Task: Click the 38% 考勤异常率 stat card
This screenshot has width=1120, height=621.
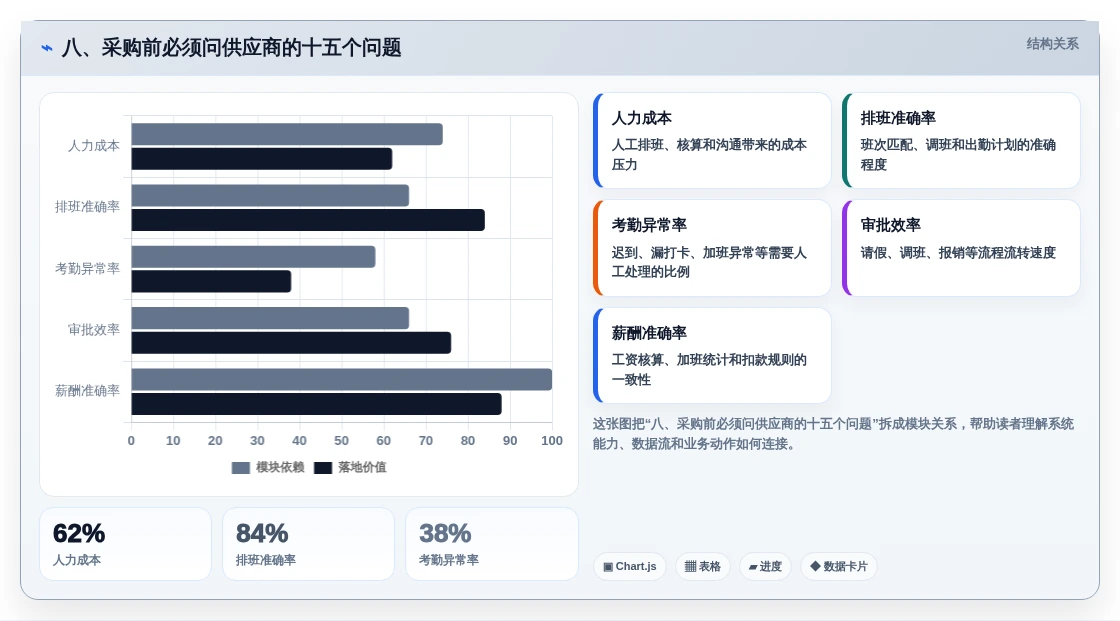Action: [491, 544]
